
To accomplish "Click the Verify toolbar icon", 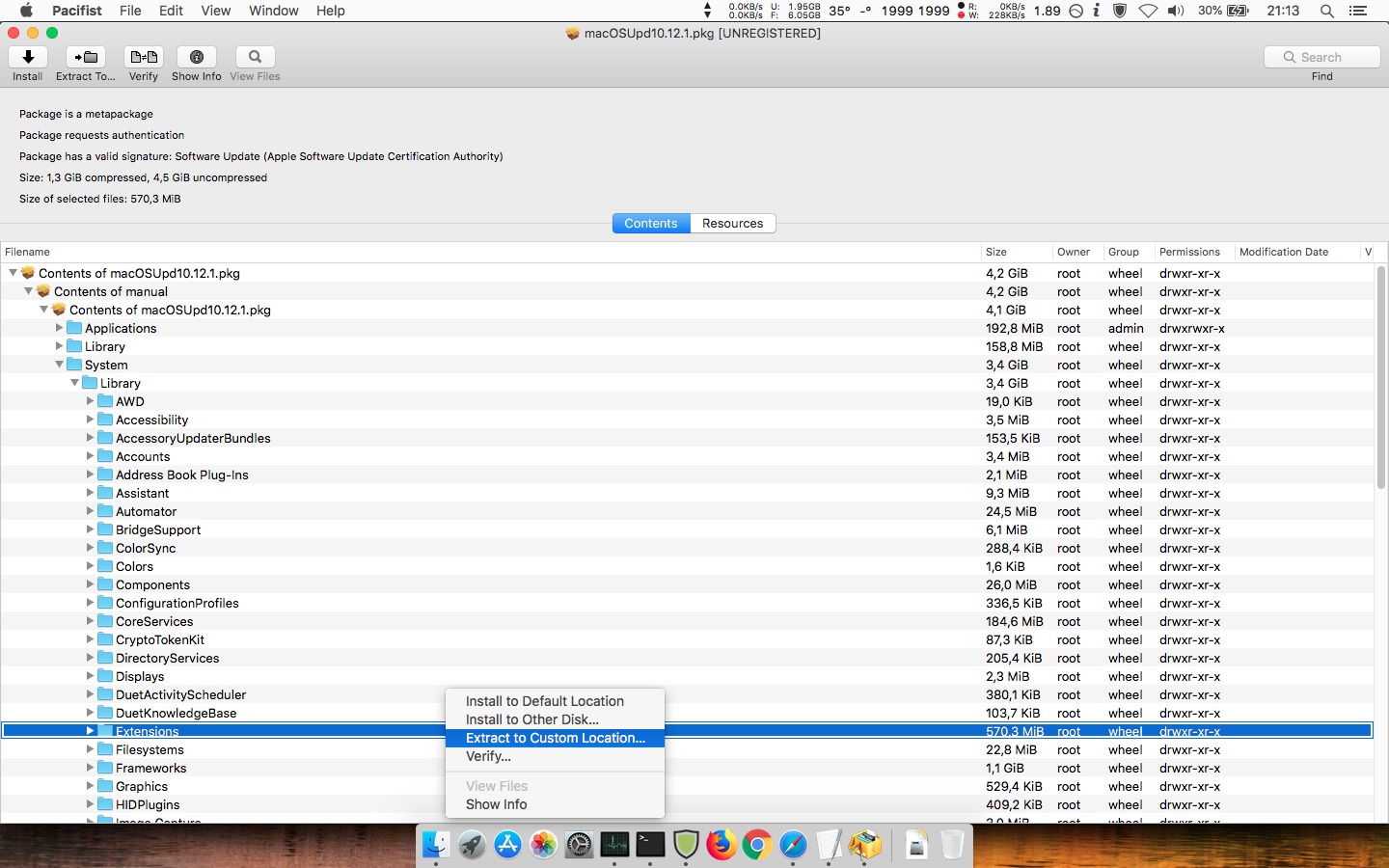I will tap(144, 57).
